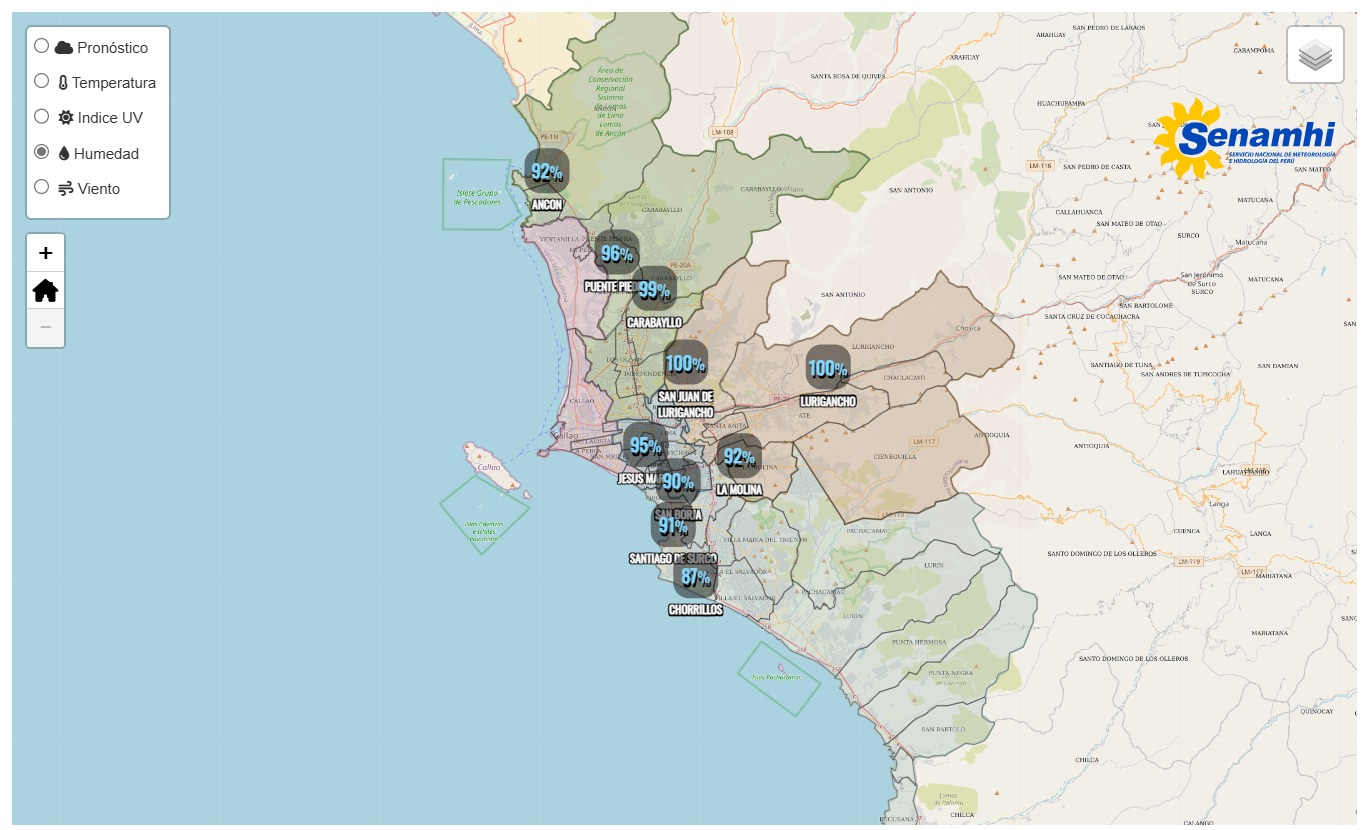
Task: Click SANTA CRUZ DE COCACHACRA map label
Action: pyautogui.click(x=1092, y=316)
